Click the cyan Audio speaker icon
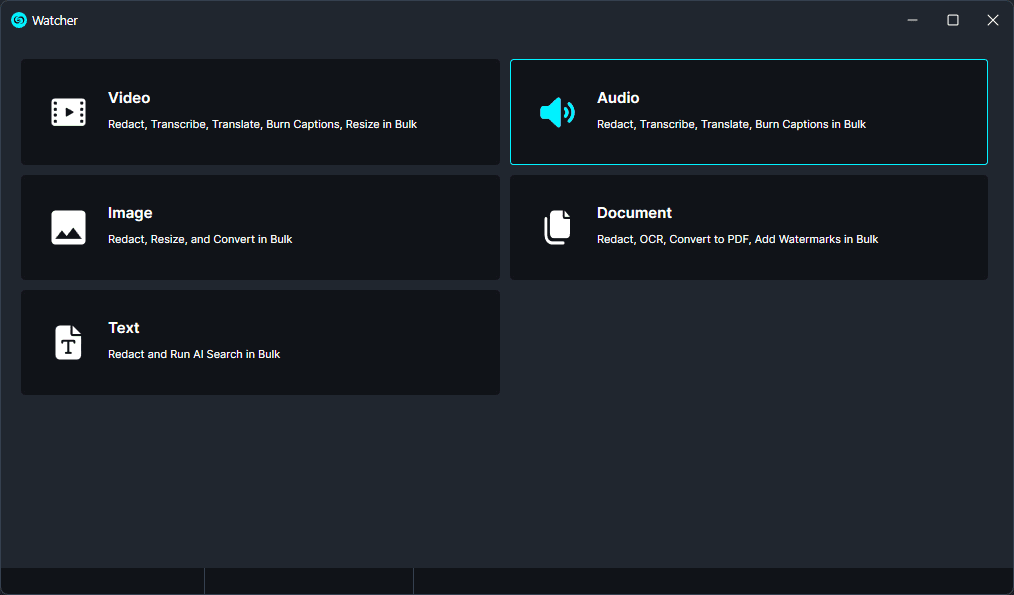The image size is (1014, 595). (557, 112)
